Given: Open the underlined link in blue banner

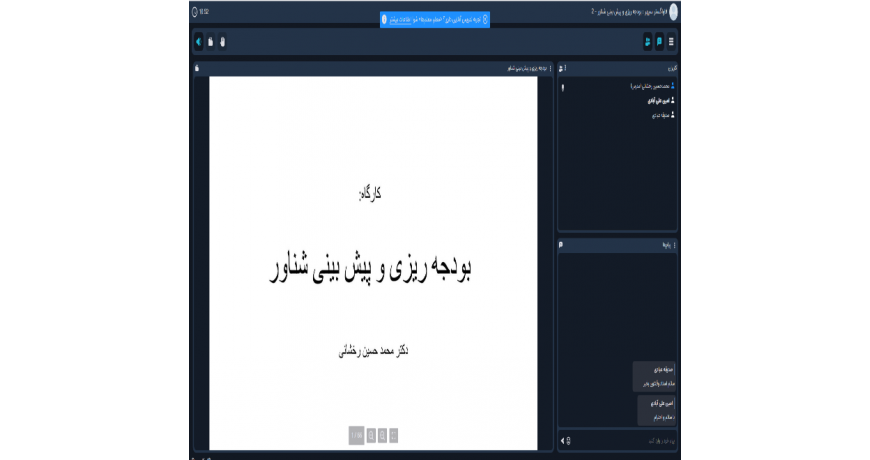Looking at the screenshot, I should point(401,19).
